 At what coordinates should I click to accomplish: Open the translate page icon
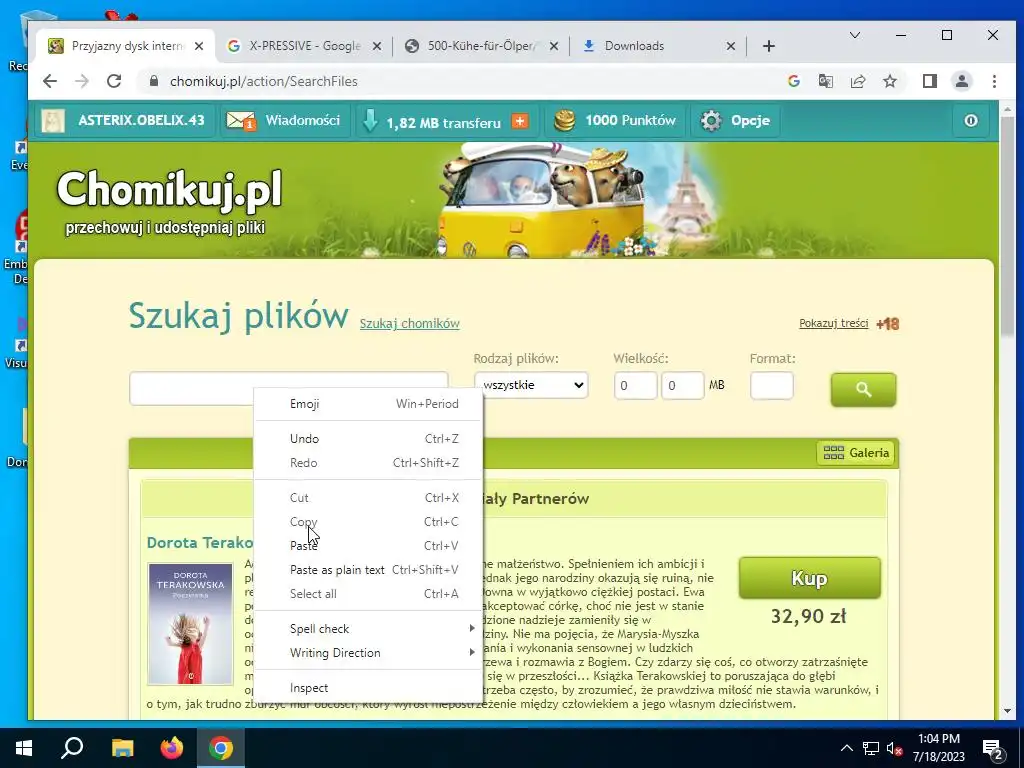tap(825, 81)
